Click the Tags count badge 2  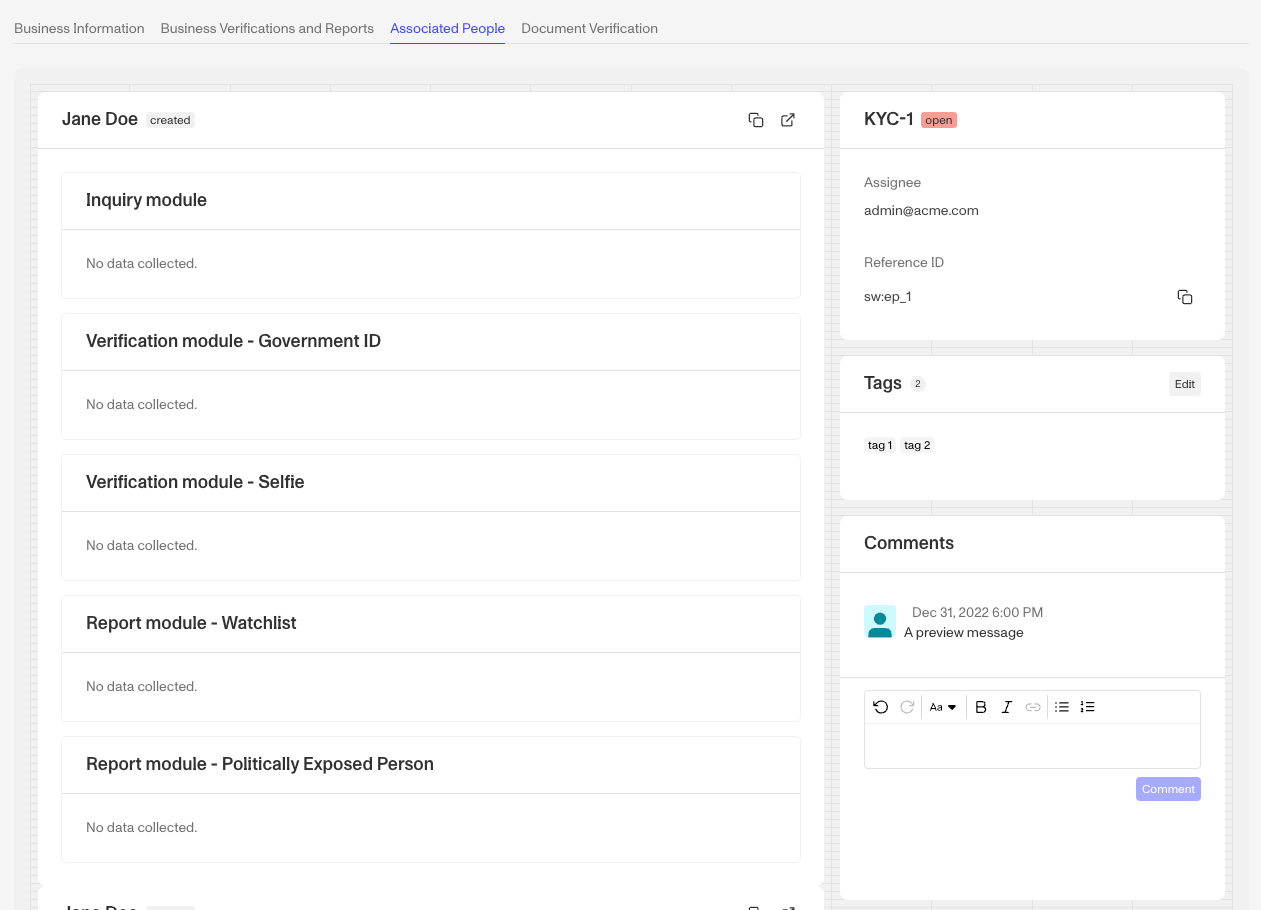[x=918, y=384]
